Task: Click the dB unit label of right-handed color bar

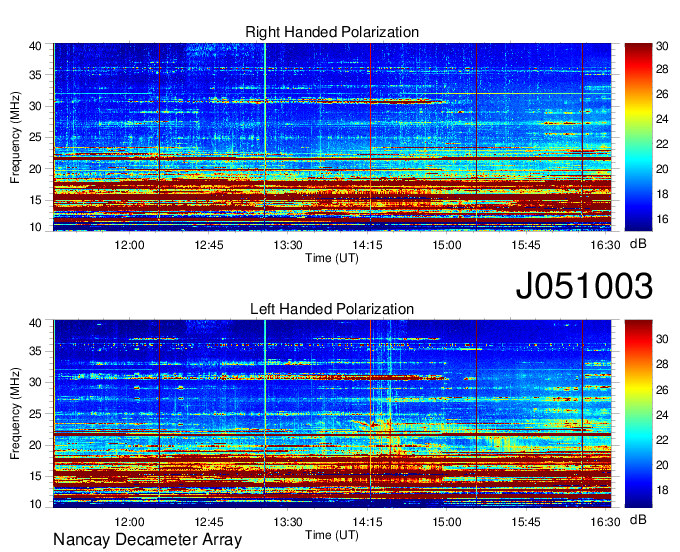Action: [638, 244]
